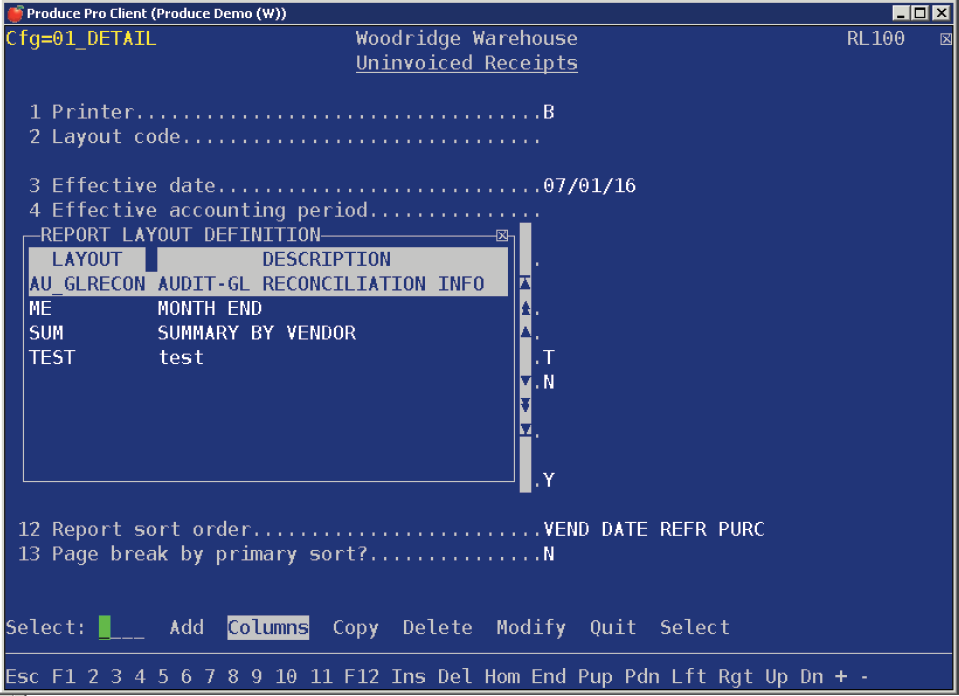Click the Uninvoiced Receipts heading
The image size is (959, 696).
467,63
